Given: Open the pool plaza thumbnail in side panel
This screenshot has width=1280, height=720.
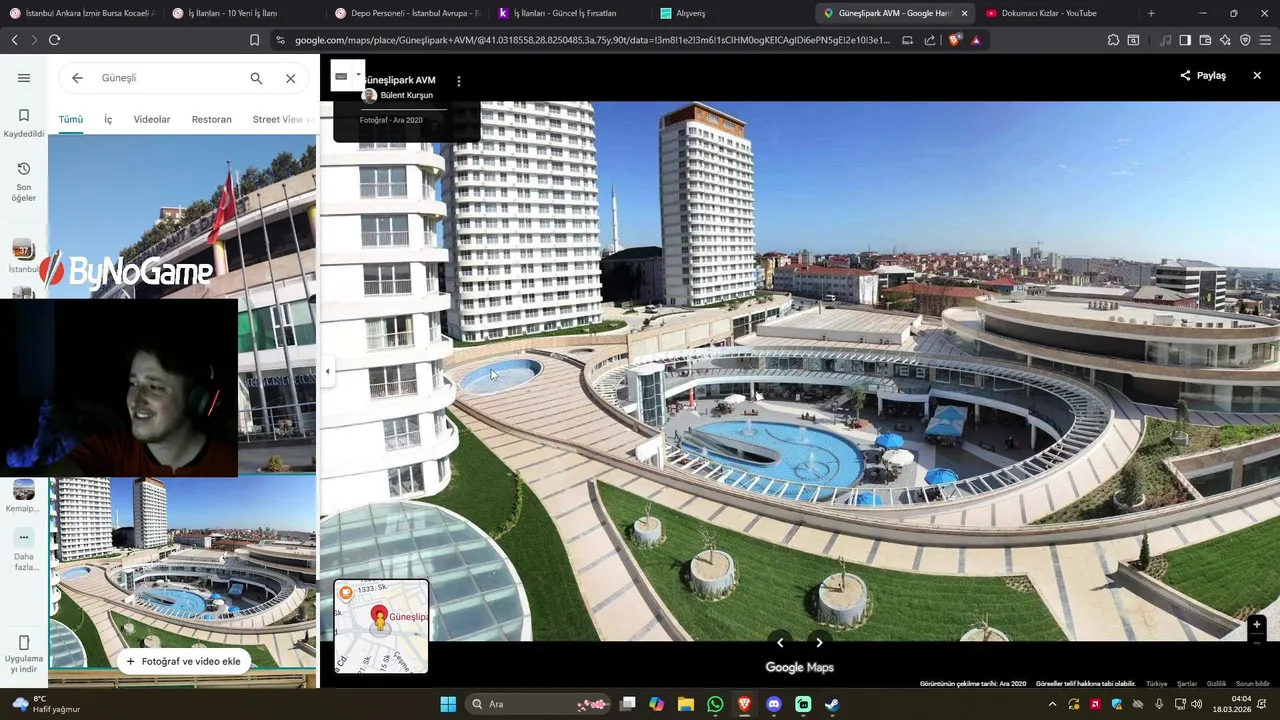Looking at the screenshot, I should click(182, 573).
